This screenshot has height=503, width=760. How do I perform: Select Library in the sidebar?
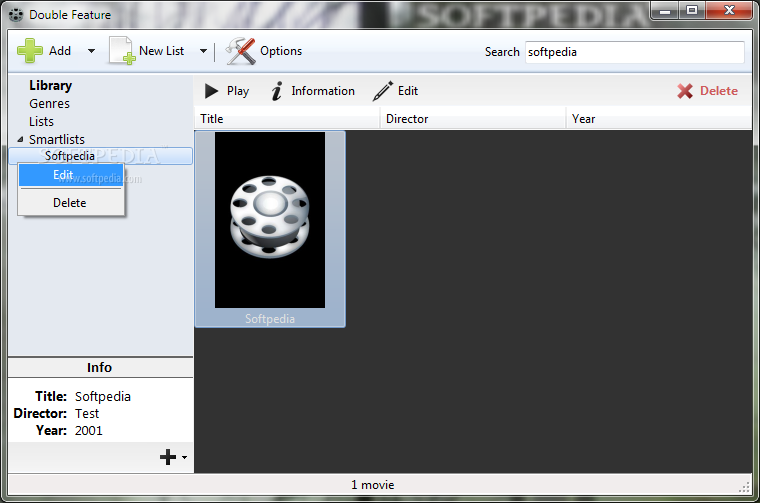pos(50,85)
